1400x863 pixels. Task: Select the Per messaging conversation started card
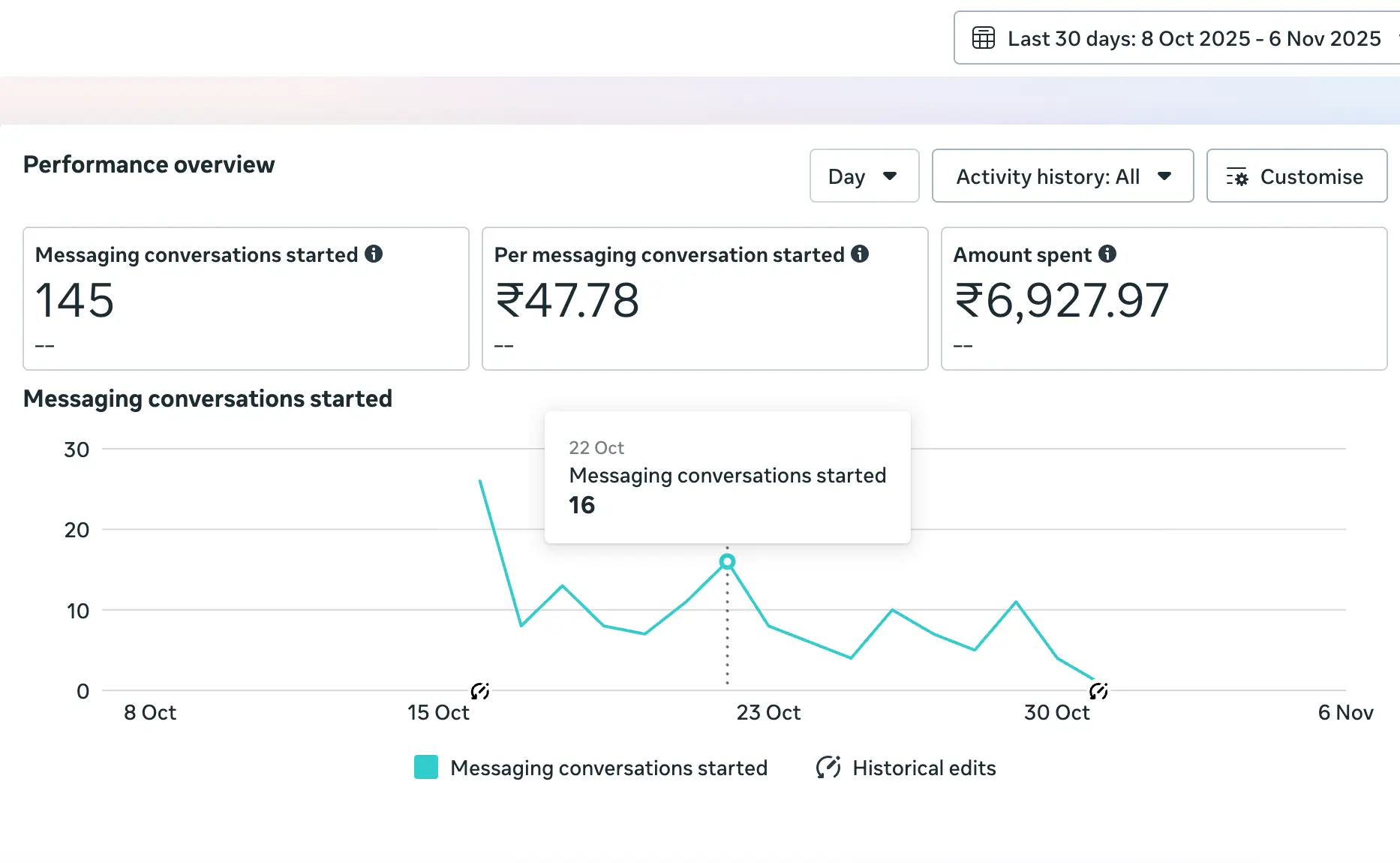(705, 299)
